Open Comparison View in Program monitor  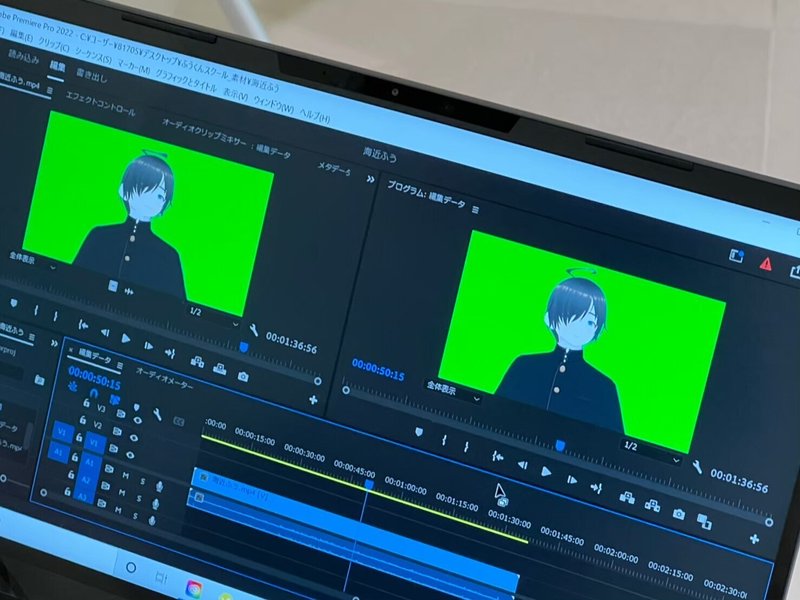[705, 521]
